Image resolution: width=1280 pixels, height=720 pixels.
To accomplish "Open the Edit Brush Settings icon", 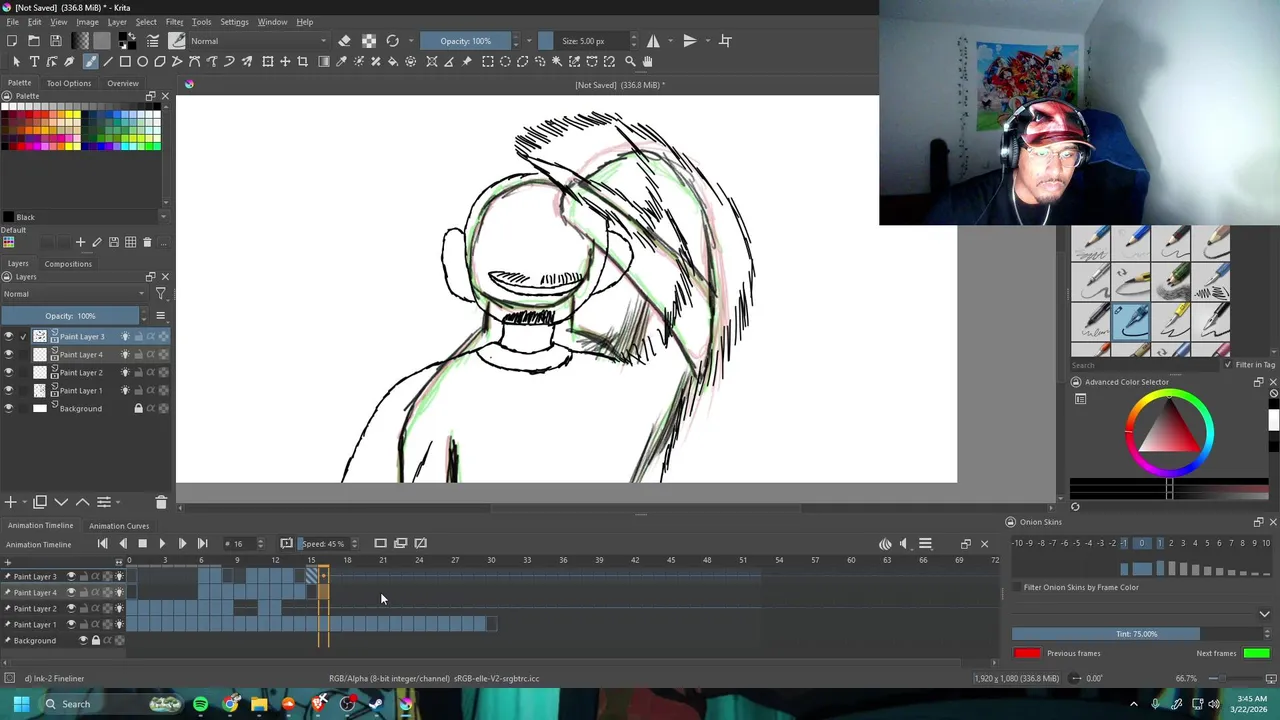I will pos(153,41).
